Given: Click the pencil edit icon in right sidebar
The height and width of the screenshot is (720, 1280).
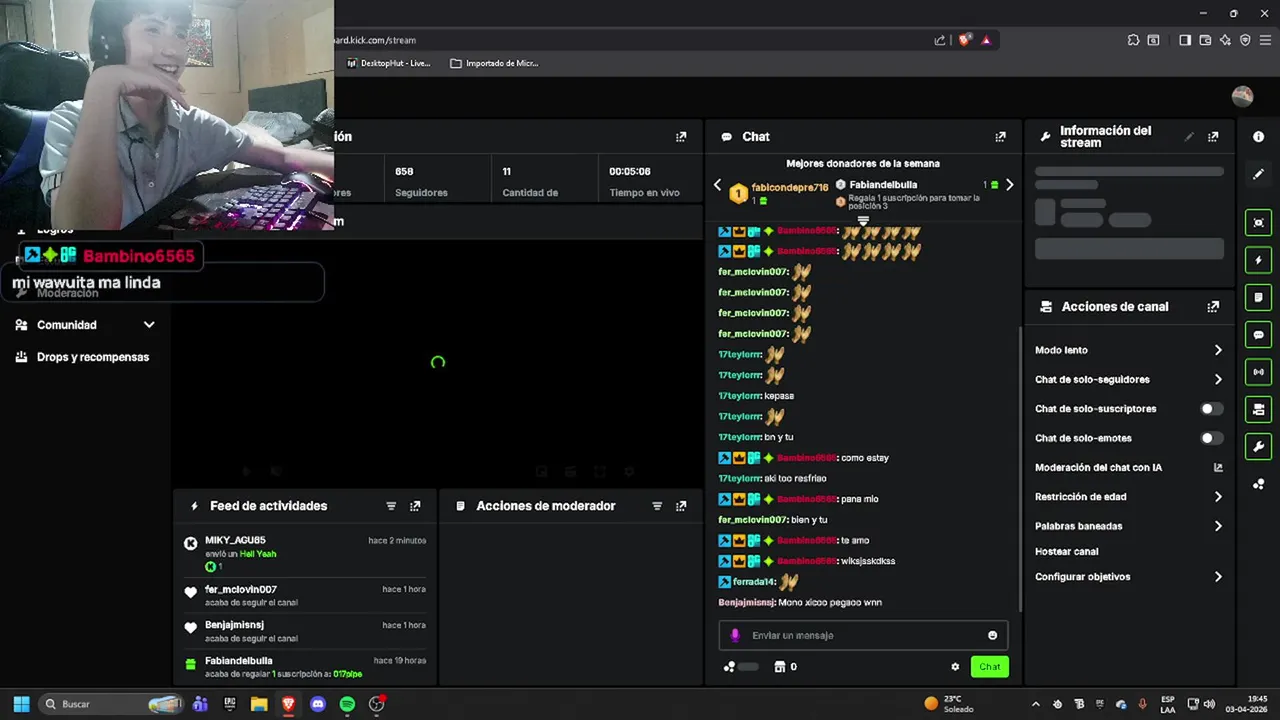Looking at the screenshot, I should point(1259,174).
